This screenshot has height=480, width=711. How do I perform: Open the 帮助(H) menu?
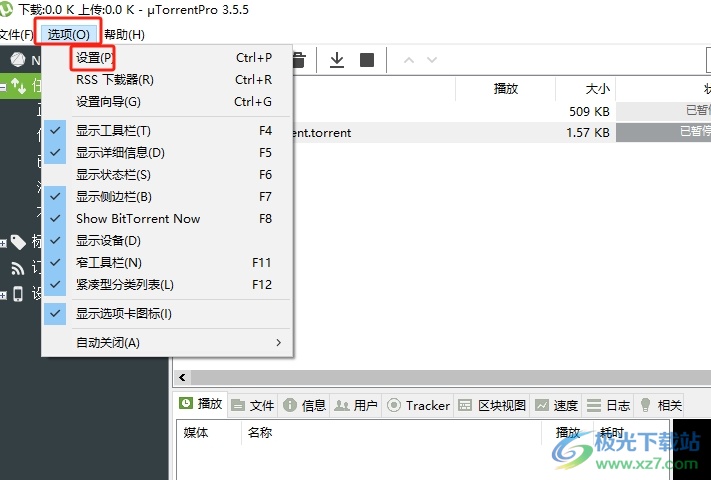pos(124,34)
